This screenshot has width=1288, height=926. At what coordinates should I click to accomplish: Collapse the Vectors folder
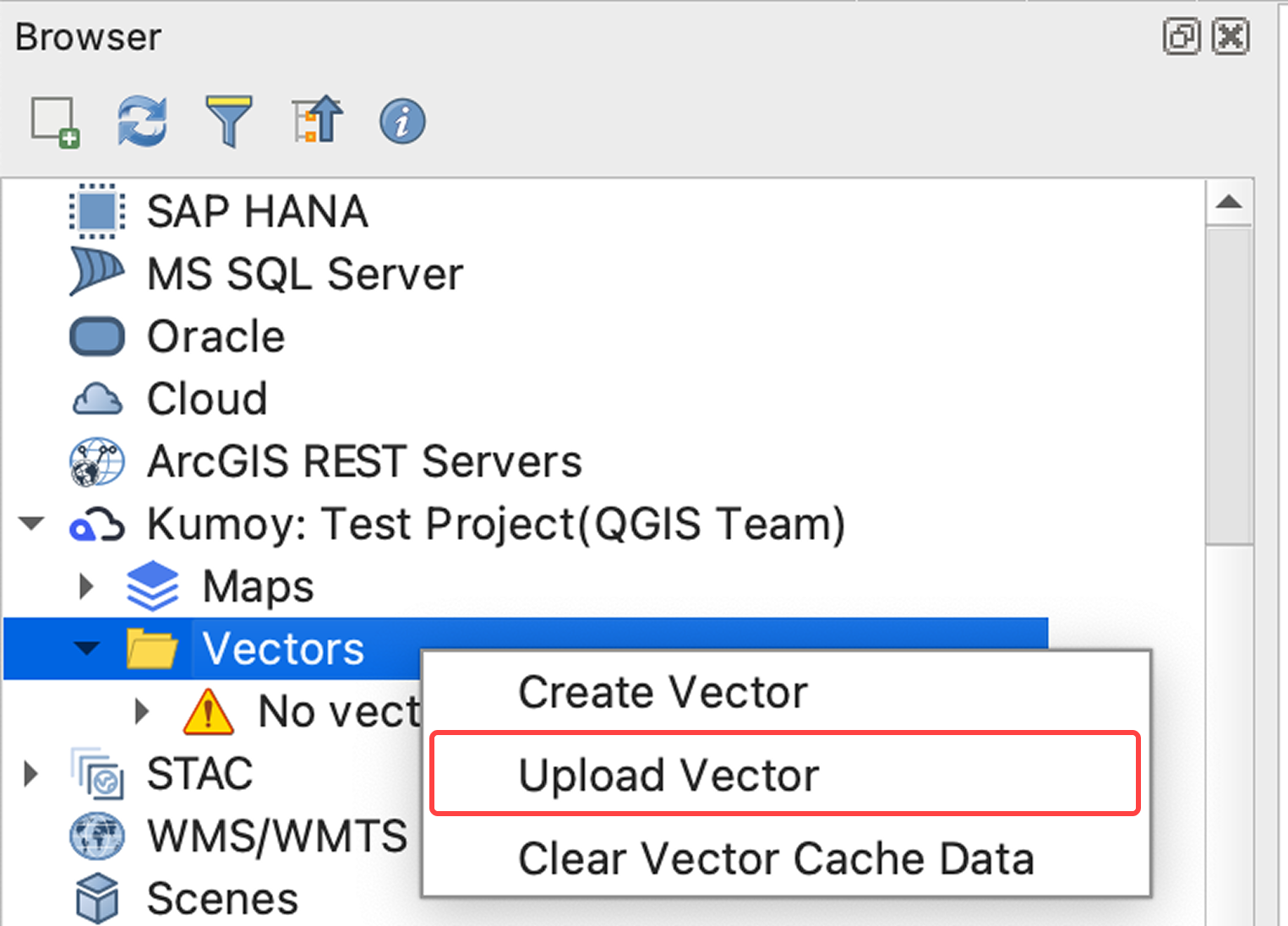tap(86, 649)
